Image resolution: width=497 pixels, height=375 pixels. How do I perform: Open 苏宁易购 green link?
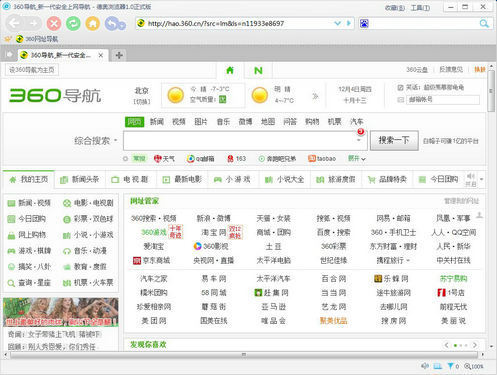pos(453,279)
